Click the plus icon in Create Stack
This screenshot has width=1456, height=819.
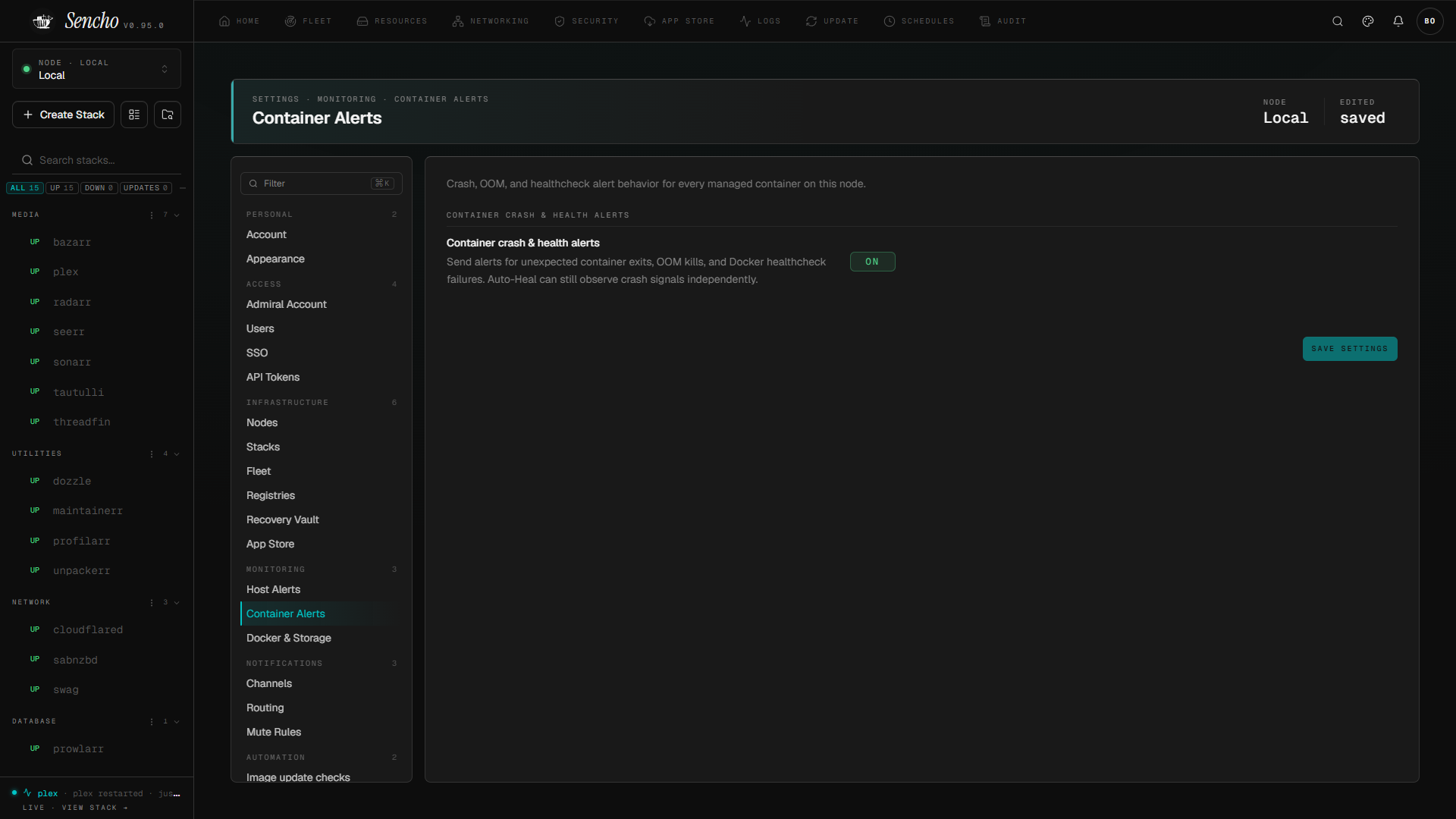tap(28, 115)
